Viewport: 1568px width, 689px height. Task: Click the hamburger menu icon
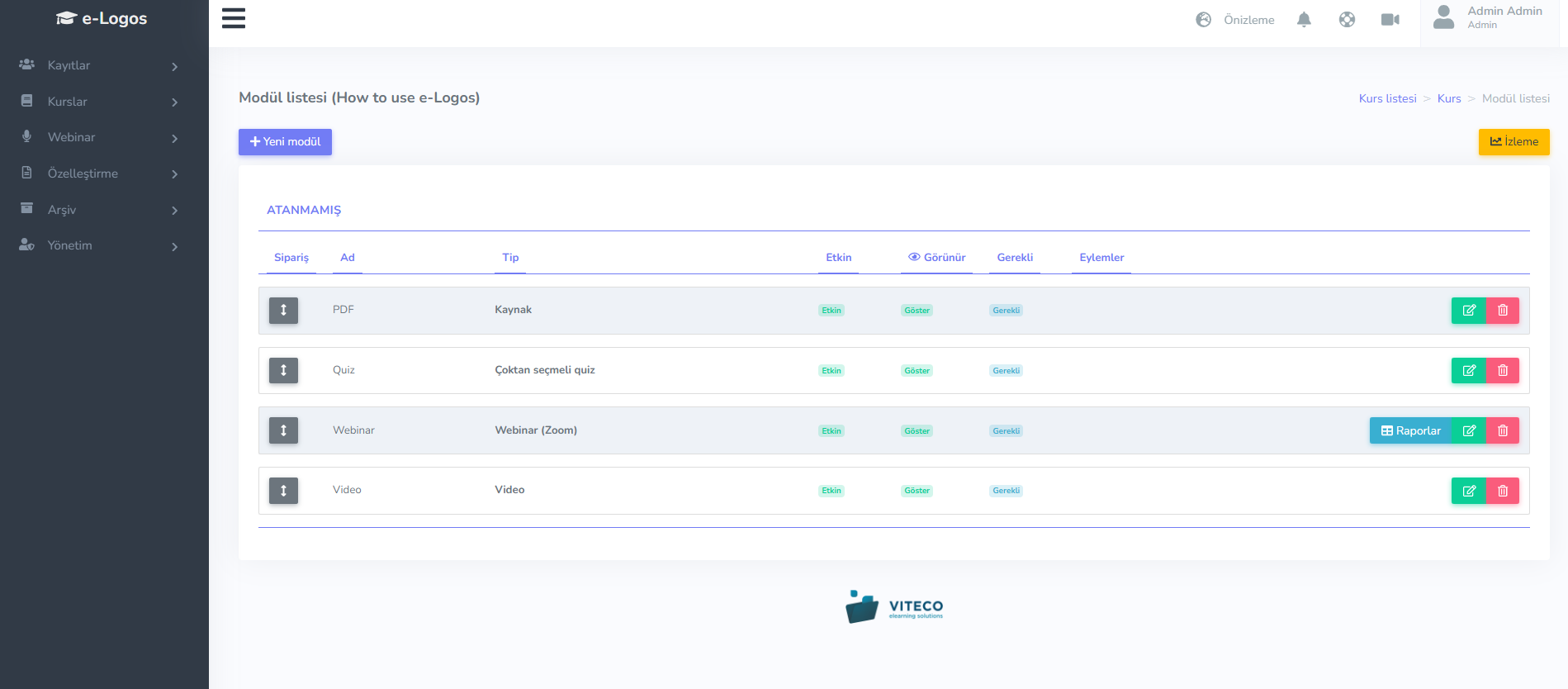(234, 18)
